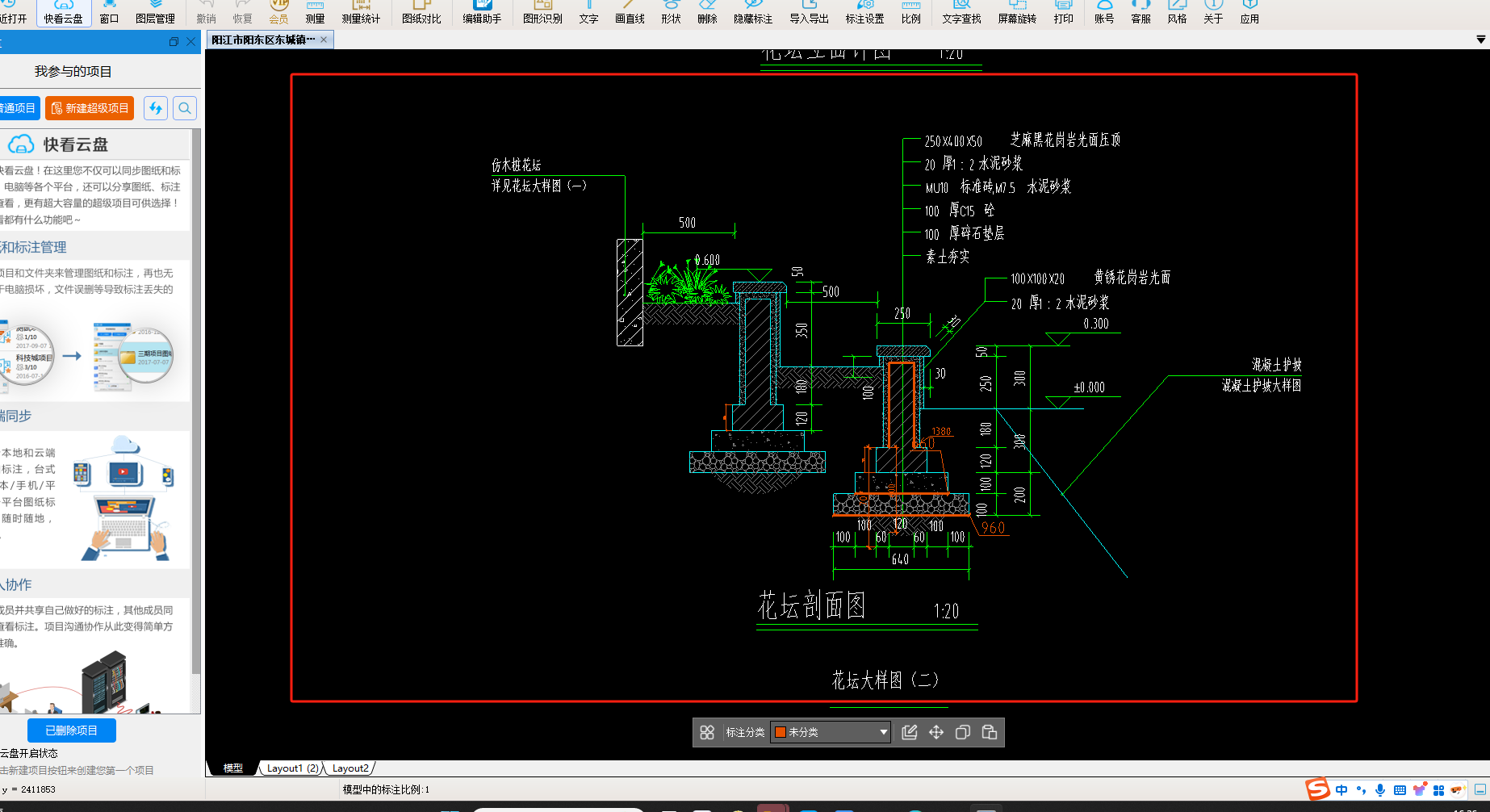Open 图层管理 layer manager

[x=155, y=12]
